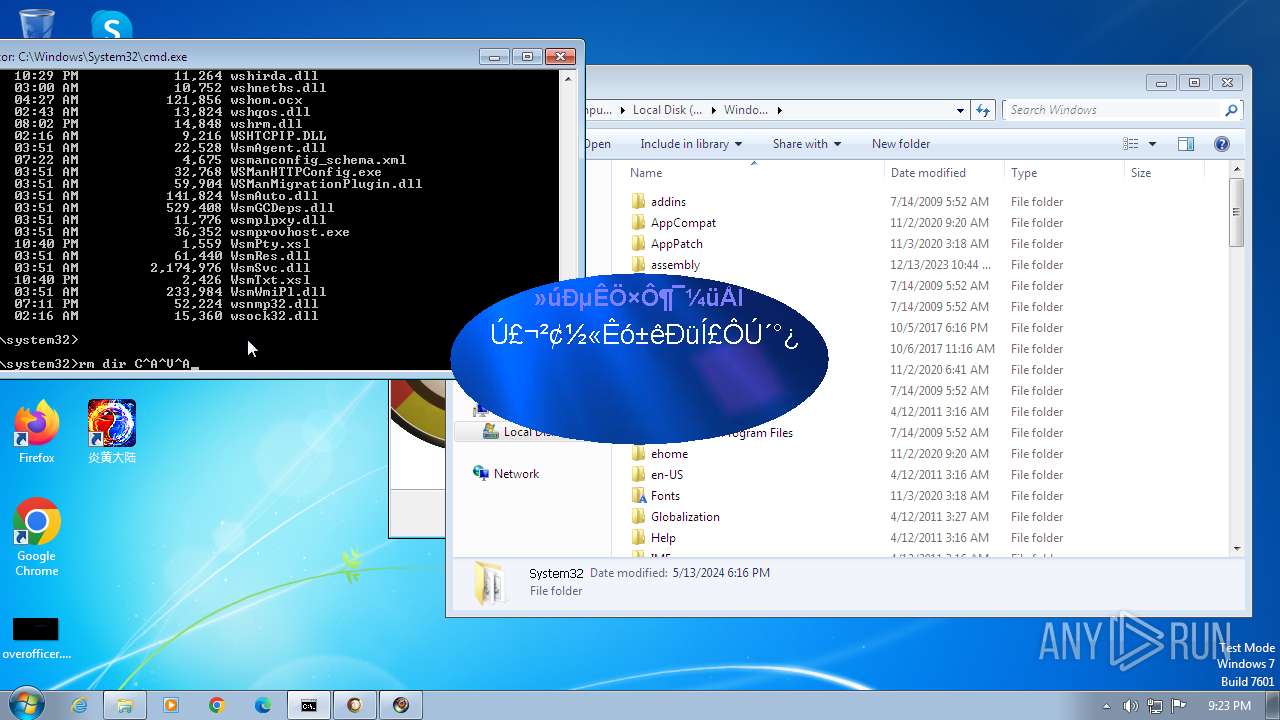Select the AppCompat folder
Viewport: 1280px width, 720px height.
[683, 223]
